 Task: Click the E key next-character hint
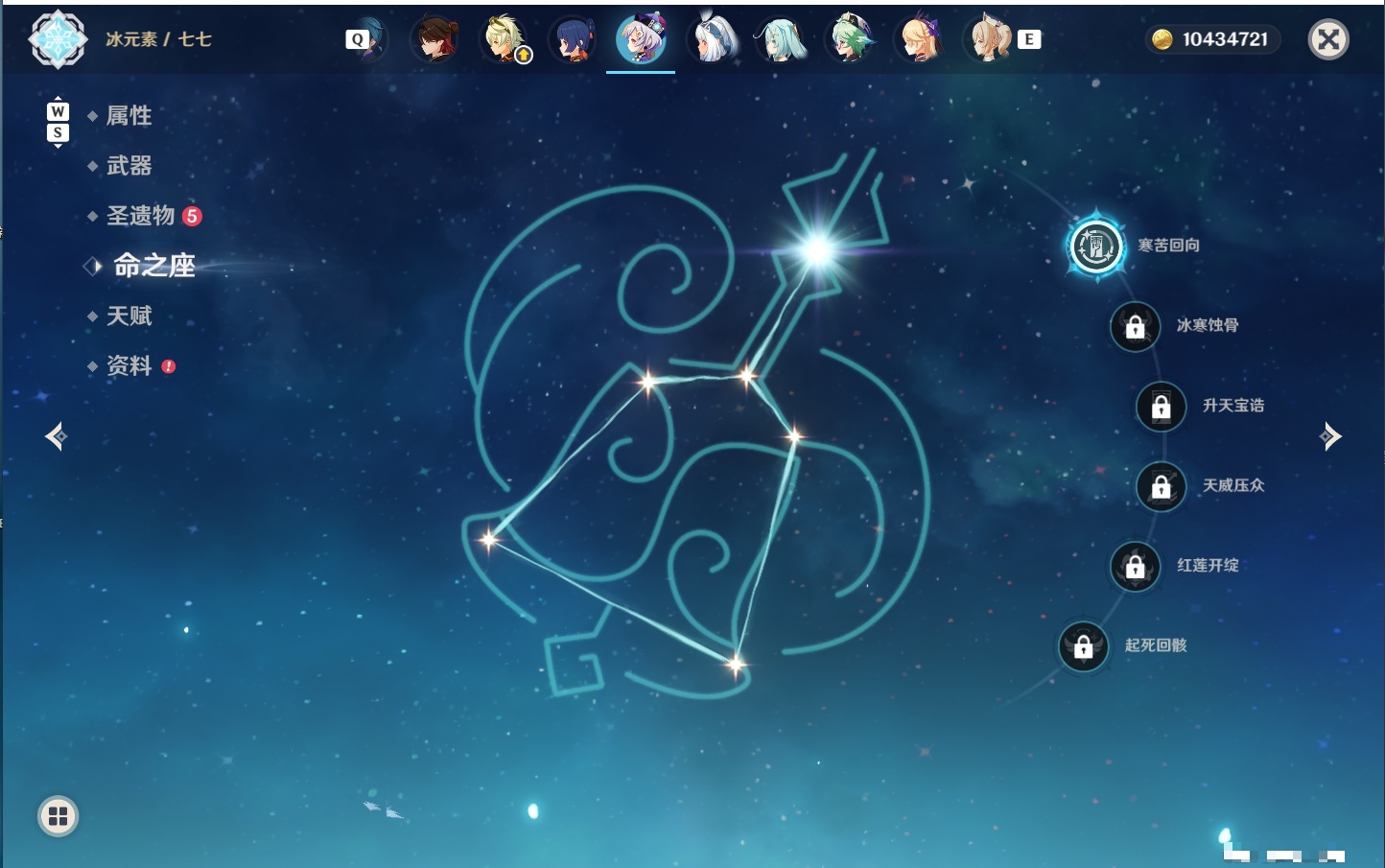point(1029,39)
